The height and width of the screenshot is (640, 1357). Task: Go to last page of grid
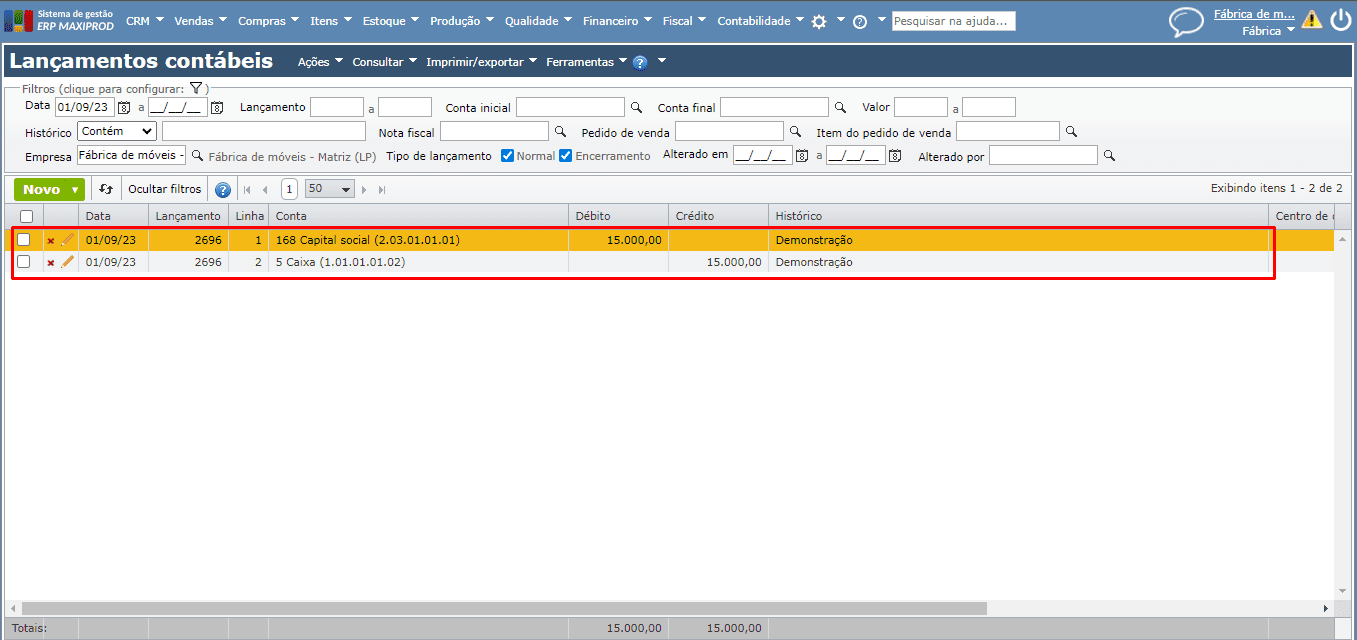pos(382,189)
